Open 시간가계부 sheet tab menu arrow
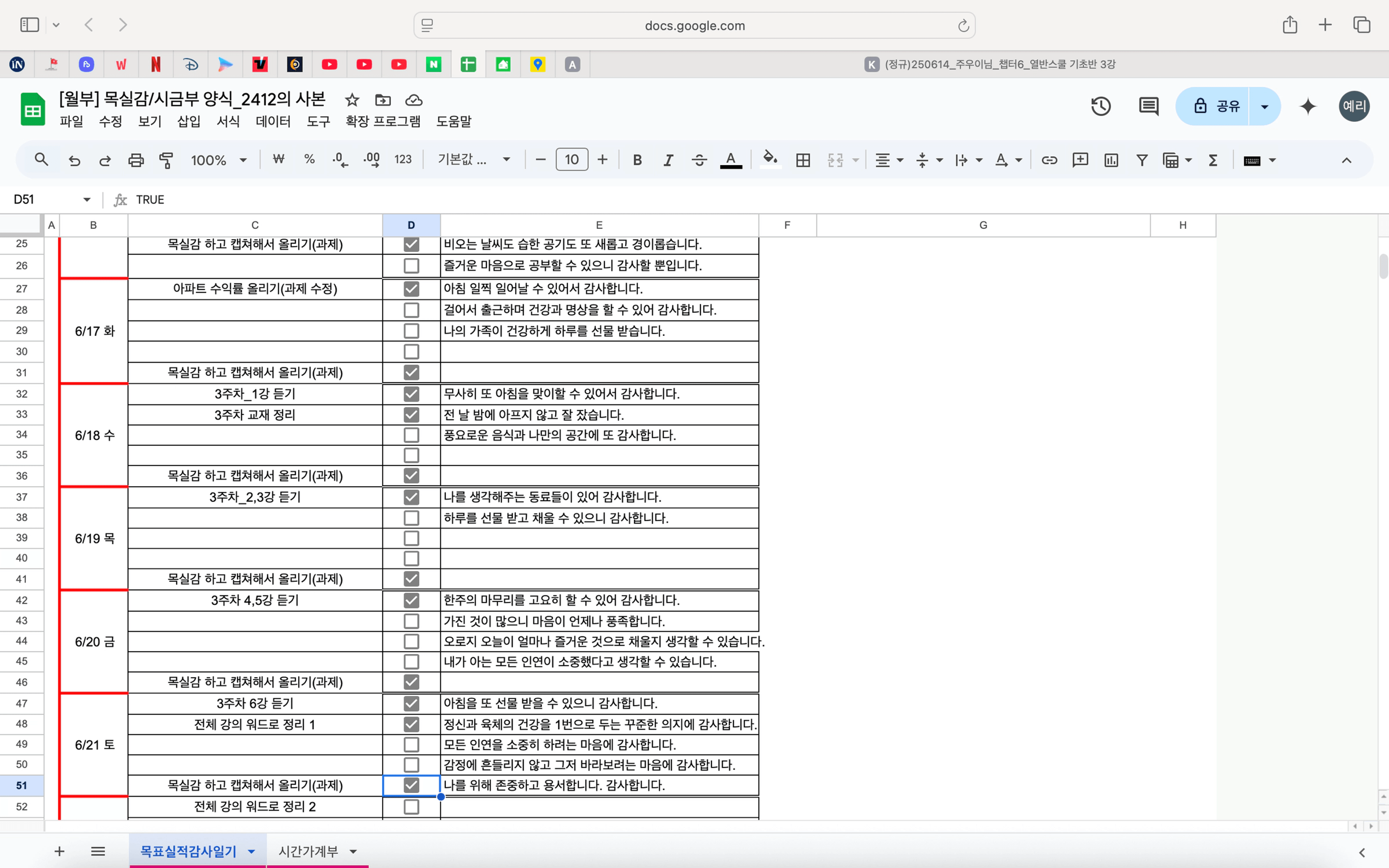This screenshot has height=868, width=1389. coord(353,851)
